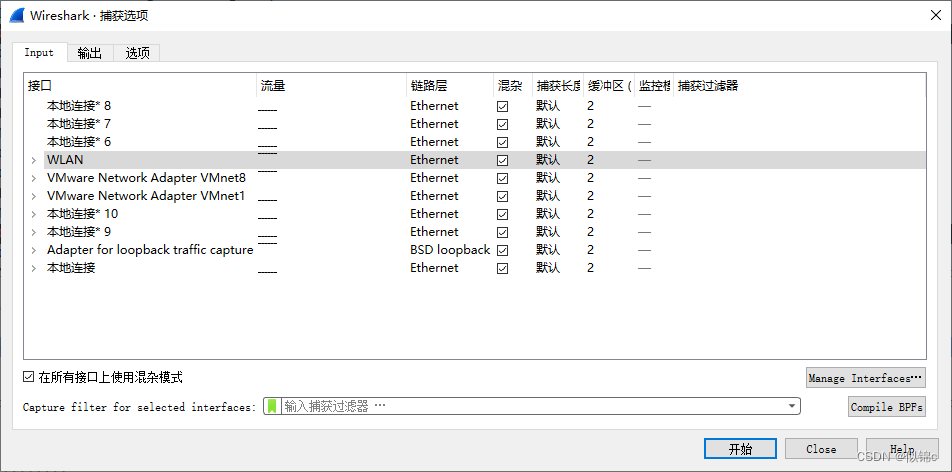This screenshot has width=952, height=472.
Task: Select the 本地连接* 6 interface
Action: 79,142
